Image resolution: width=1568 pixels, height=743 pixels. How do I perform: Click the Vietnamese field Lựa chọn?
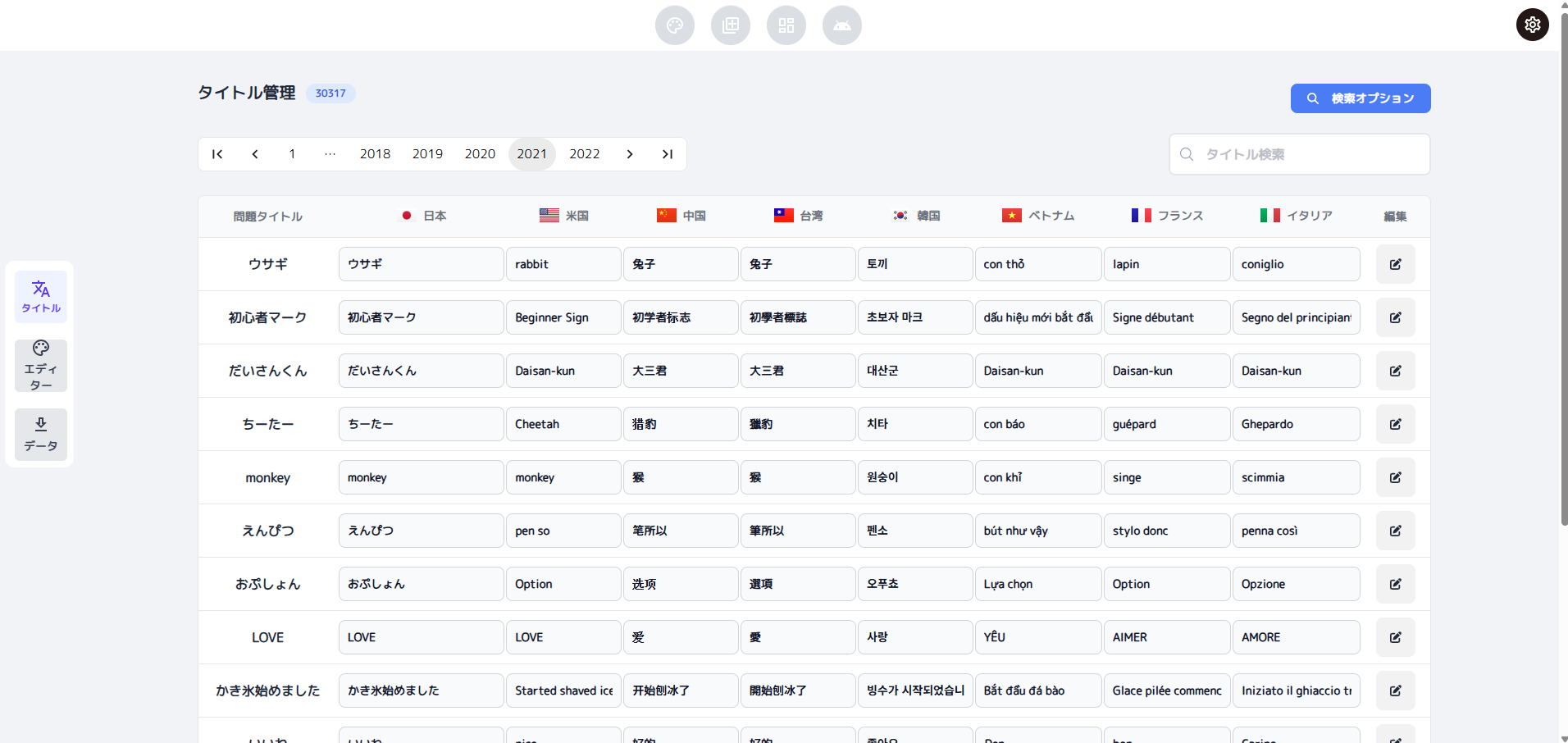[1038, 584]
